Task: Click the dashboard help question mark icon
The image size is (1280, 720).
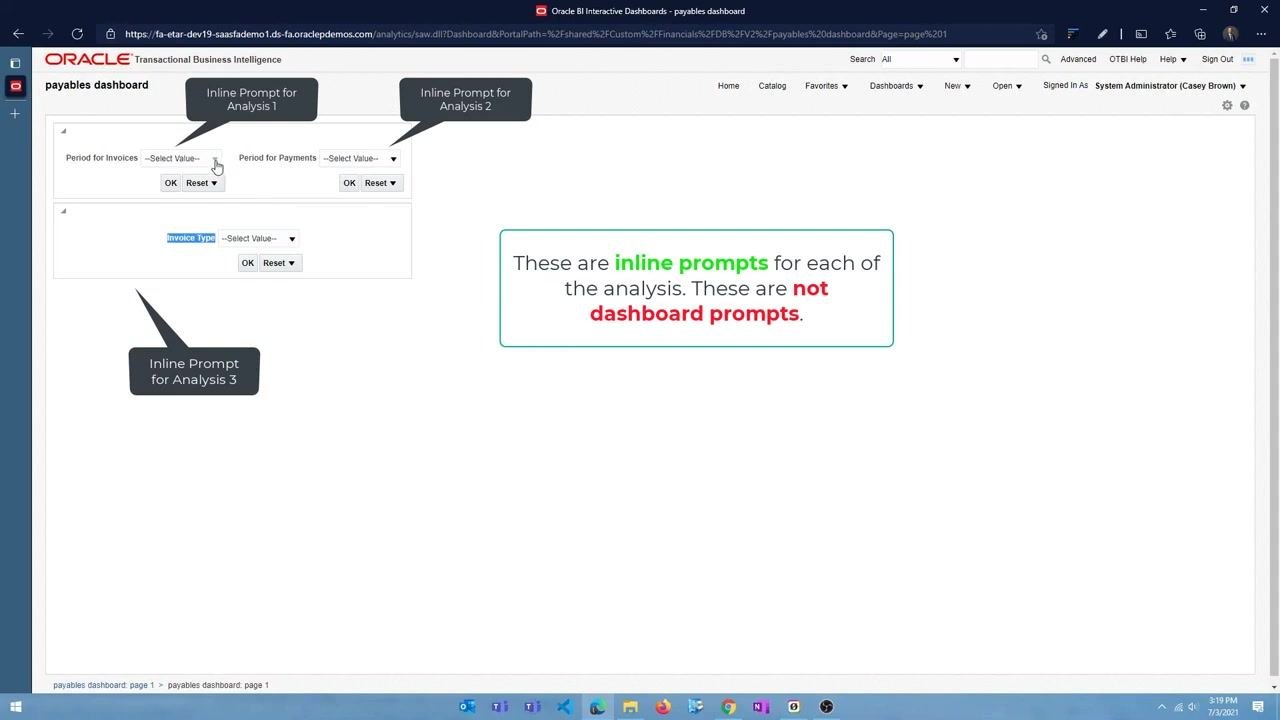Action: coord(1245,105)
